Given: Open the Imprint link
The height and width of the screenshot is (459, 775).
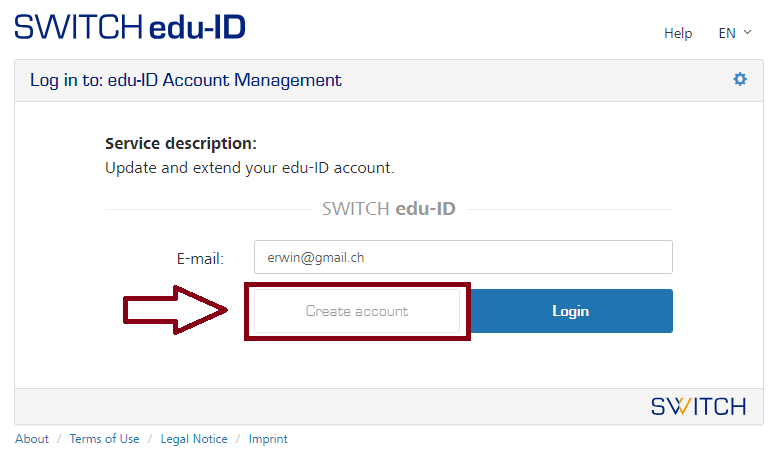Looking at the screenshot, I should (268, 439).
